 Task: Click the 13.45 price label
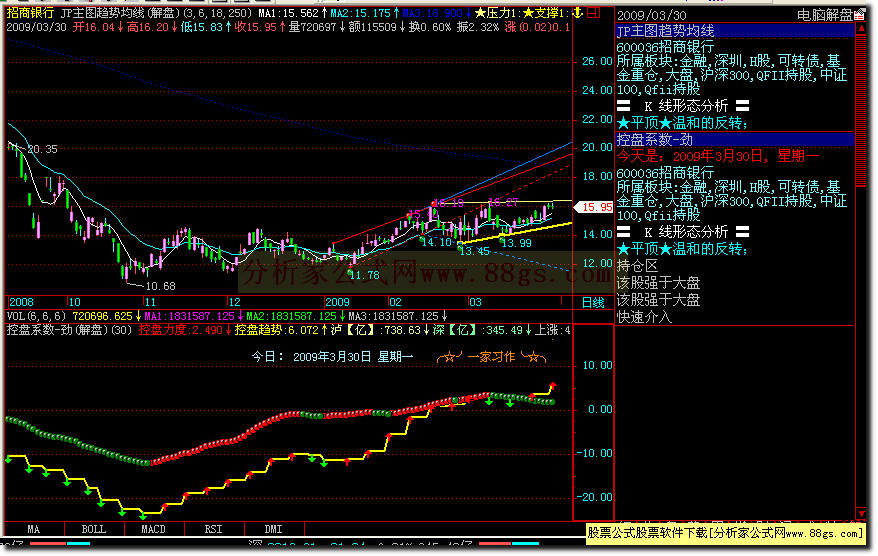475,251
